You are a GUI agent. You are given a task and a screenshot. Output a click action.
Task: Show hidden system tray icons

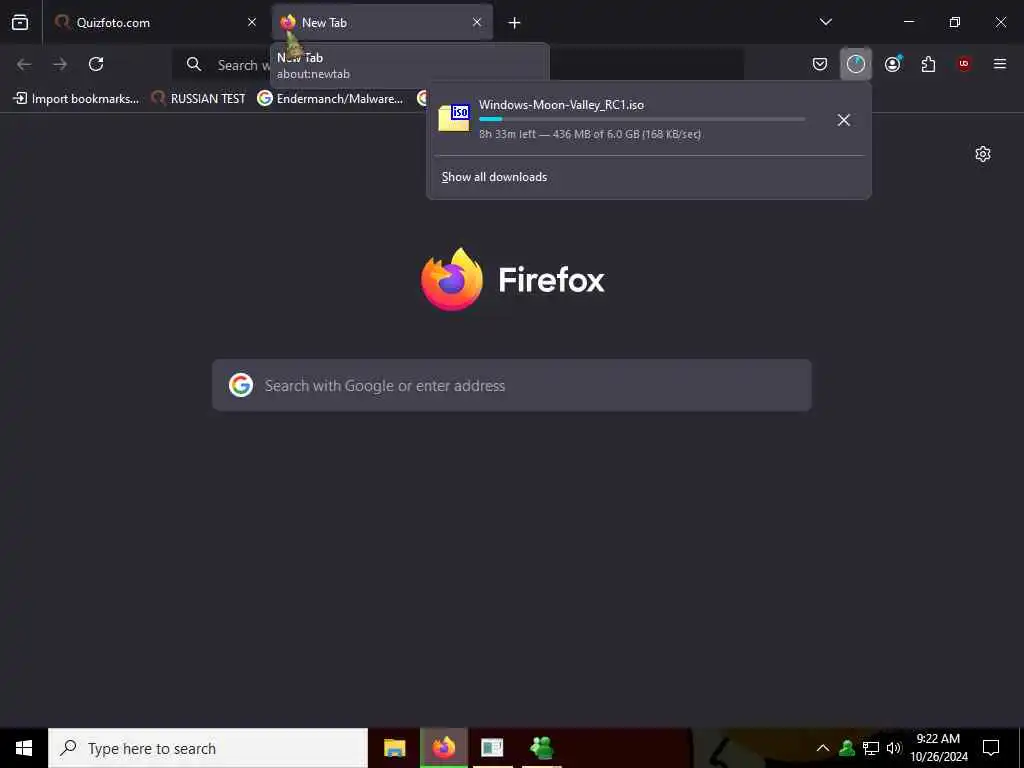point(823,748)
